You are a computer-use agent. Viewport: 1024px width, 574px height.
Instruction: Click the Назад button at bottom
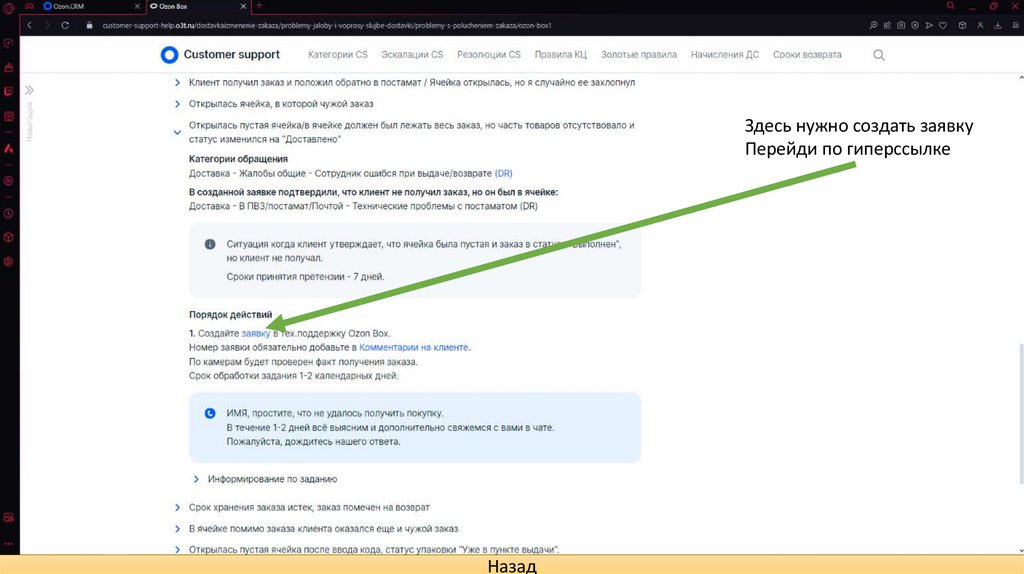(512, 566)
